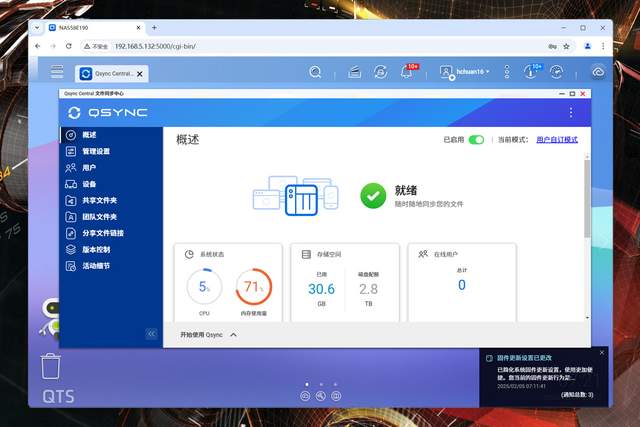Open the 用户自订模式 link
The width and height of the screenshot is (640, 427).
(557, 140)
